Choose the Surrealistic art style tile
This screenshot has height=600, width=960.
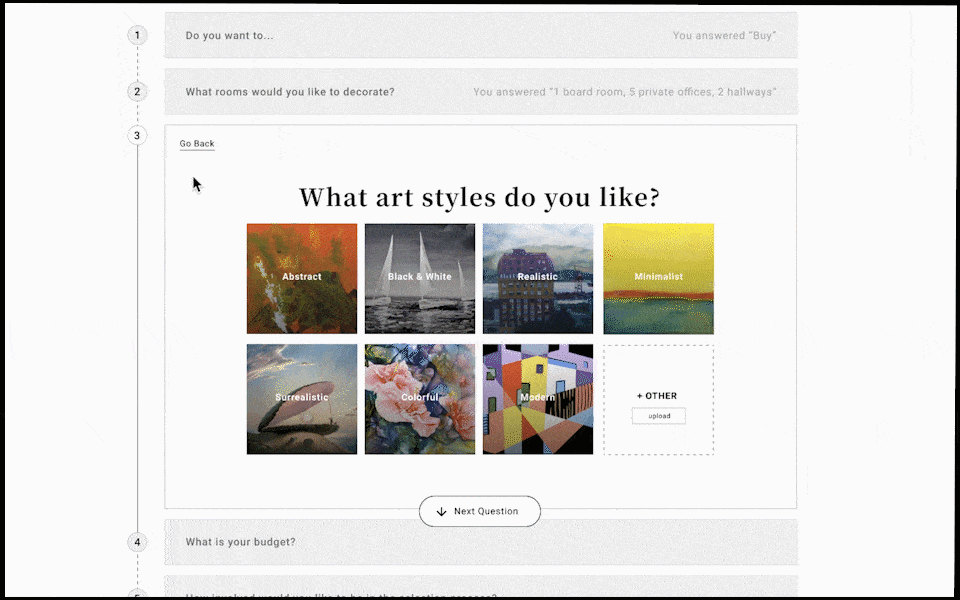coord(302,399)
